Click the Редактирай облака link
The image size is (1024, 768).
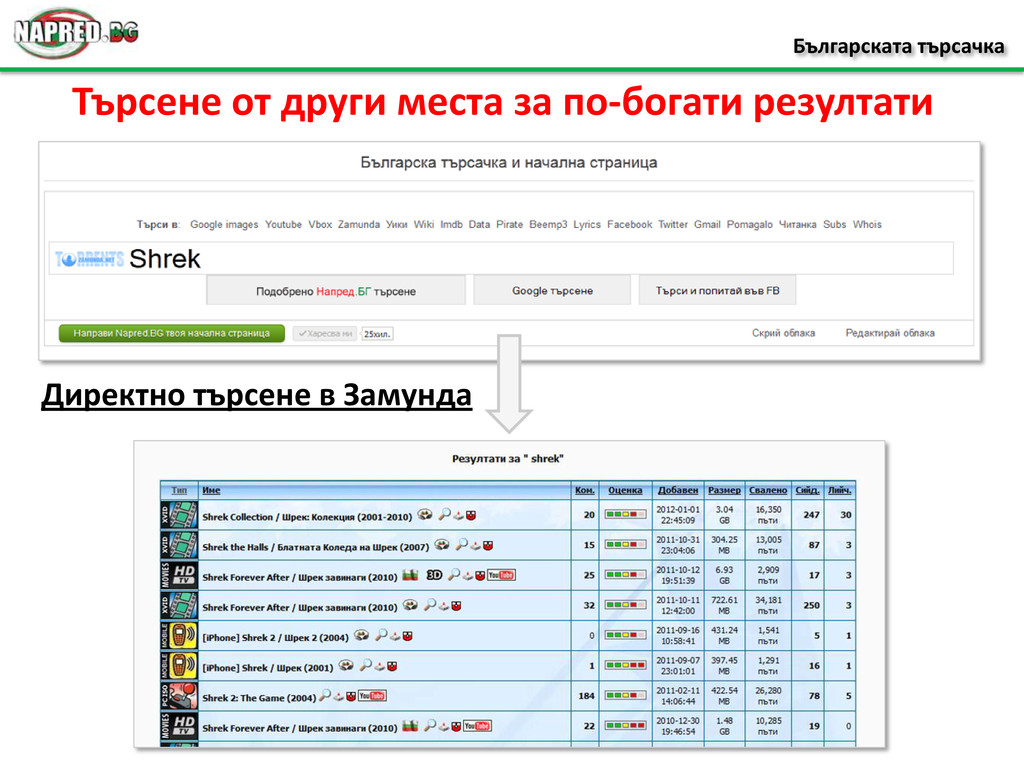[889, 333]
